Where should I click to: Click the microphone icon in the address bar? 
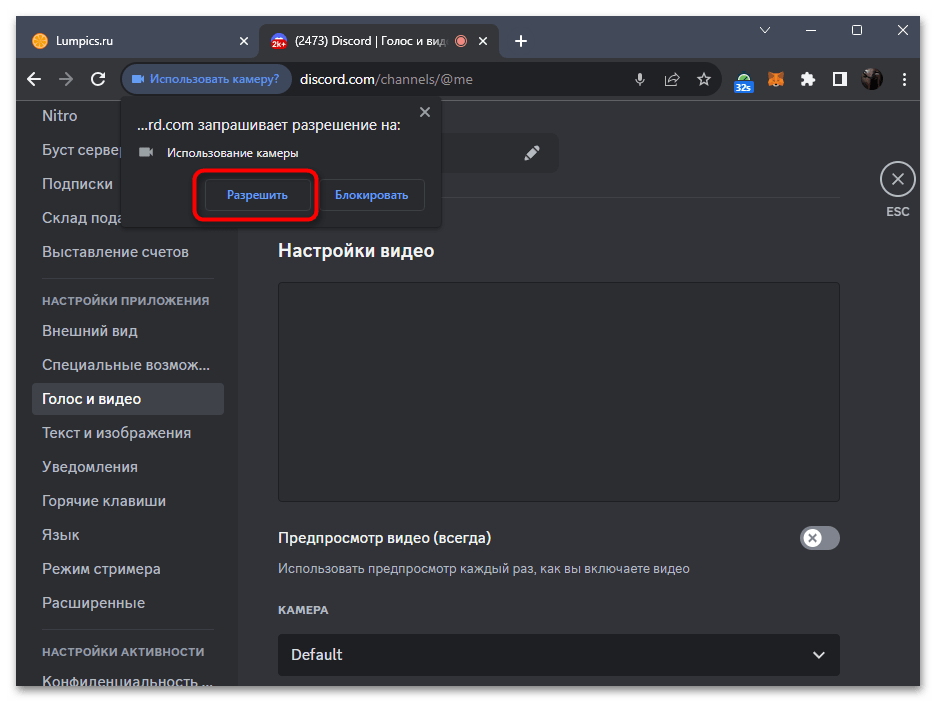[640, 79]
